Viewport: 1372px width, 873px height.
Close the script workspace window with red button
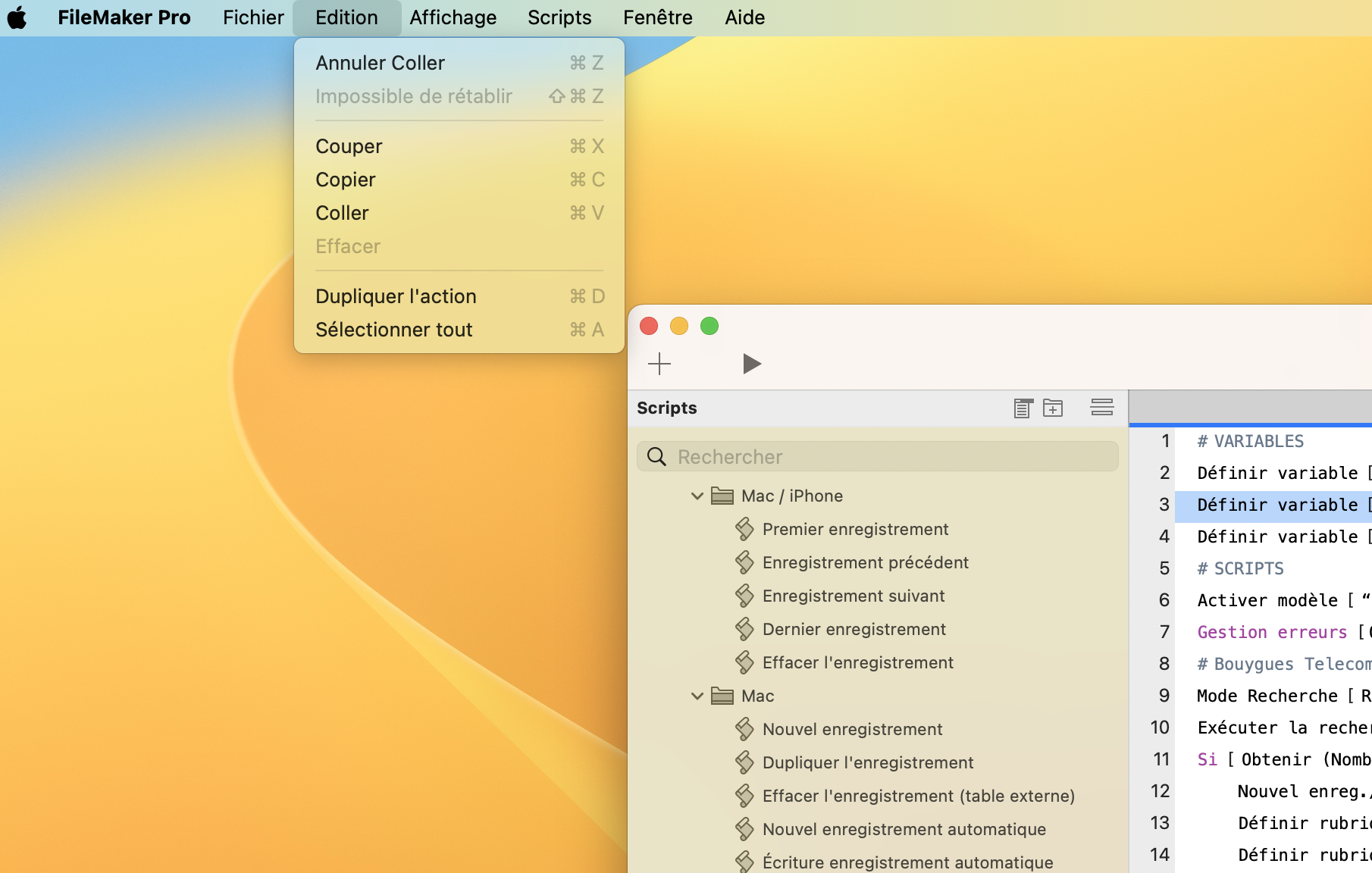pos(649,326)
